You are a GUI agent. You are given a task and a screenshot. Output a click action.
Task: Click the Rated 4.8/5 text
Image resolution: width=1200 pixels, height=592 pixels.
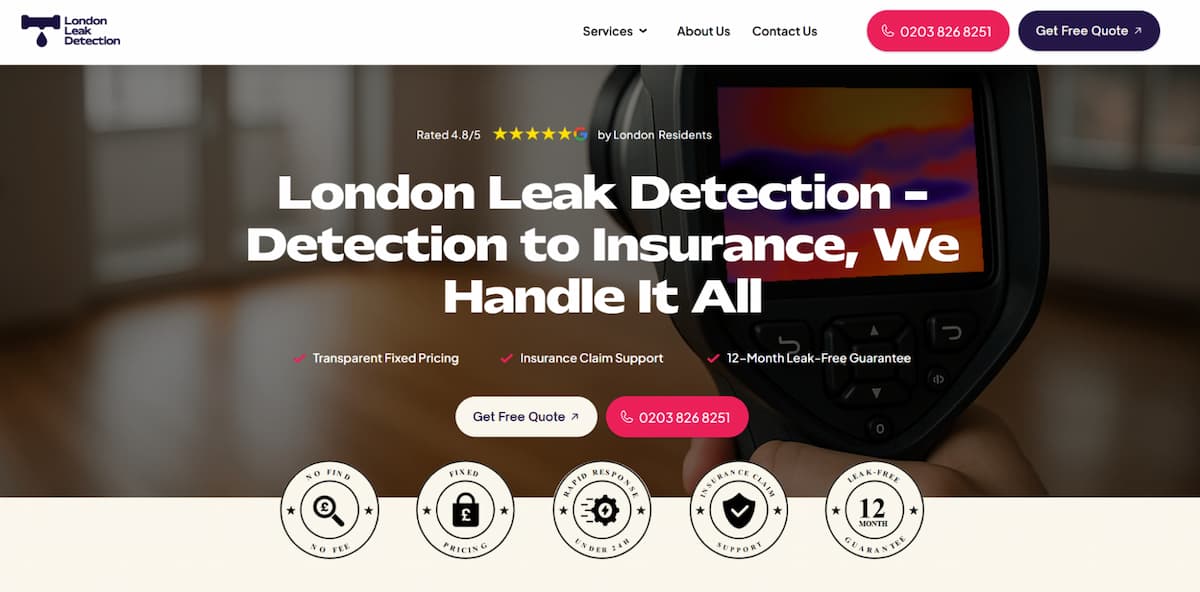click(x=448, y=135)
